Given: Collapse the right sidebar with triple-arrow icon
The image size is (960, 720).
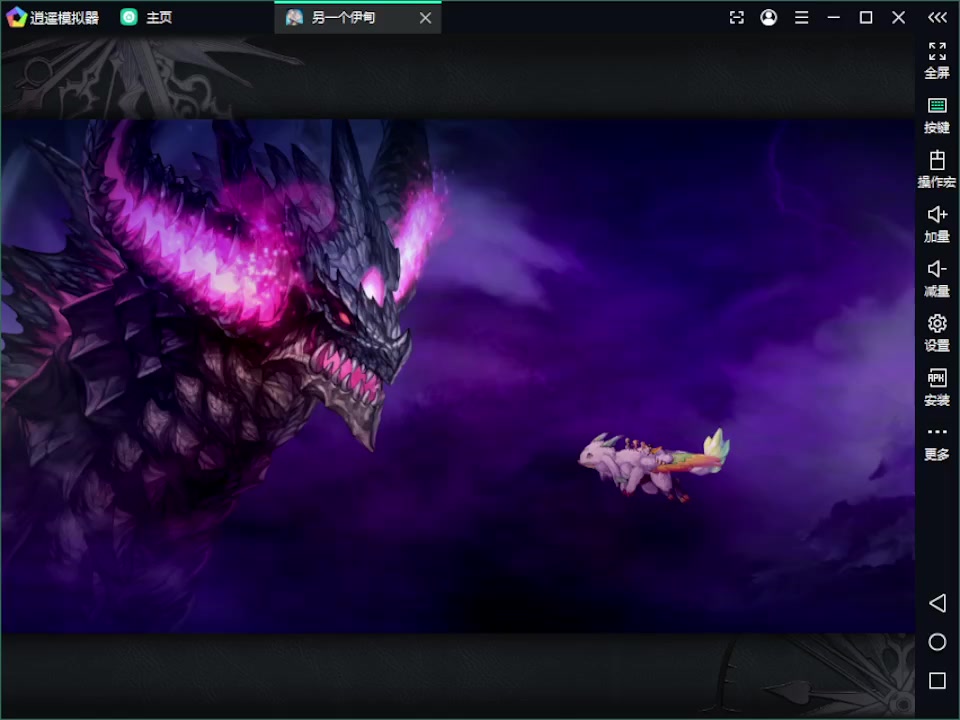Looking at the screenshot, I should tap(937, 17).
